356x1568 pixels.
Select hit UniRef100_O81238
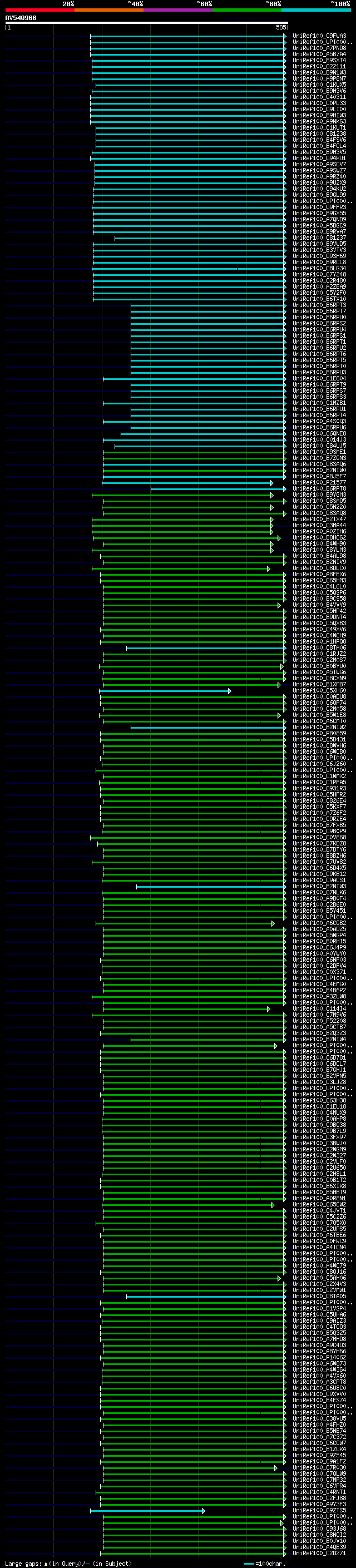pyautogui.click(x=319, y=133)
